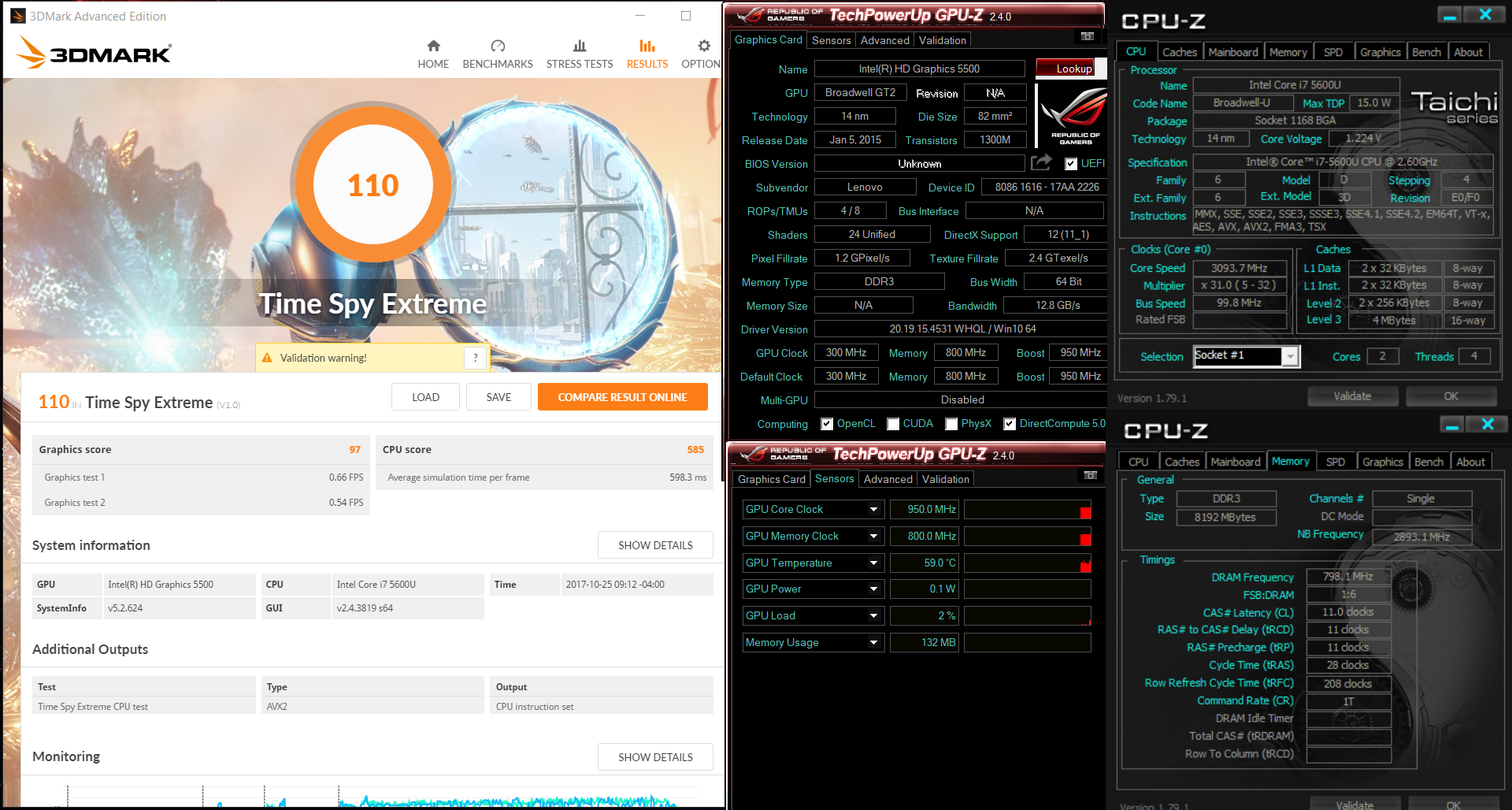Open Results bar chart icon

point(647,46)
